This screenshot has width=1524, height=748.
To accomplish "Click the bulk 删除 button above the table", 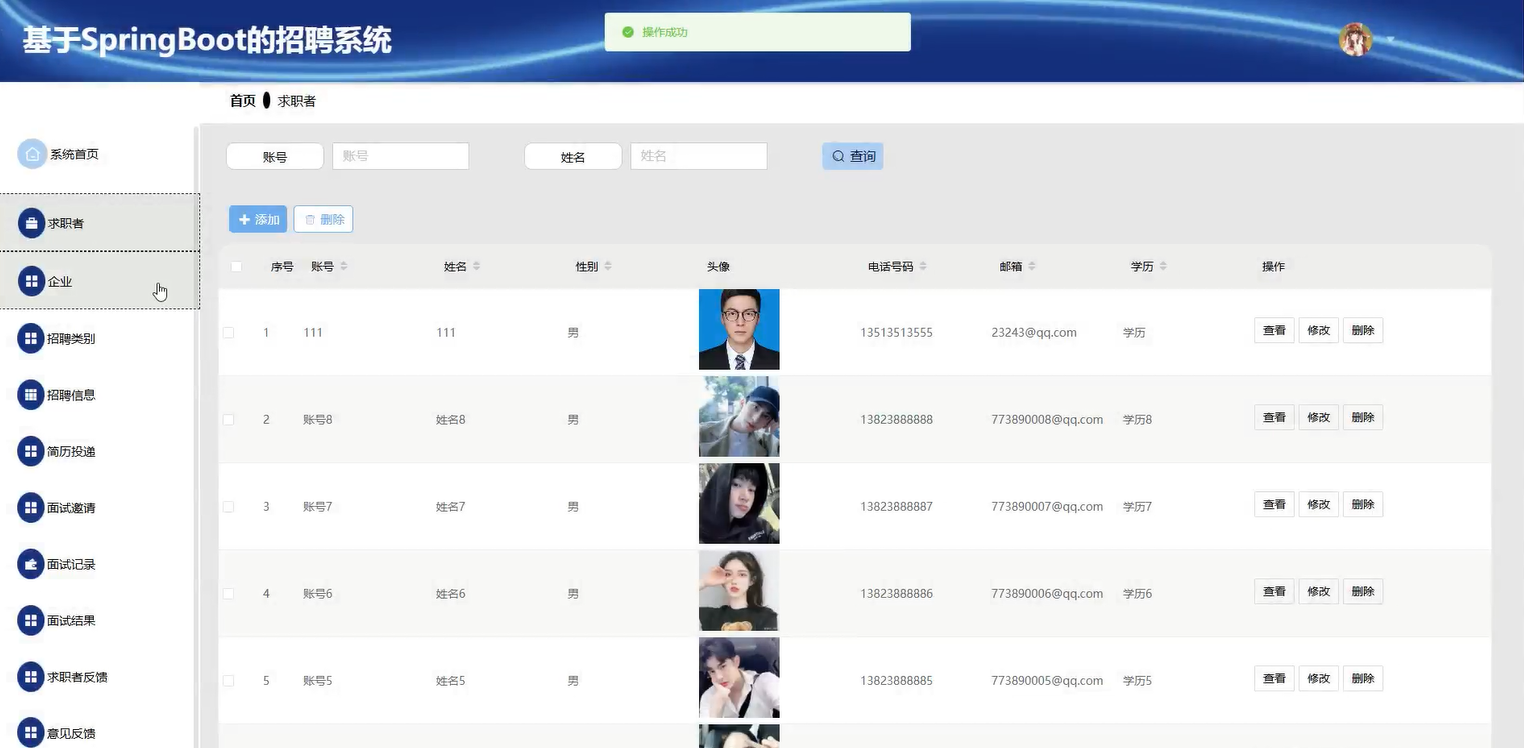I will 323,219.
